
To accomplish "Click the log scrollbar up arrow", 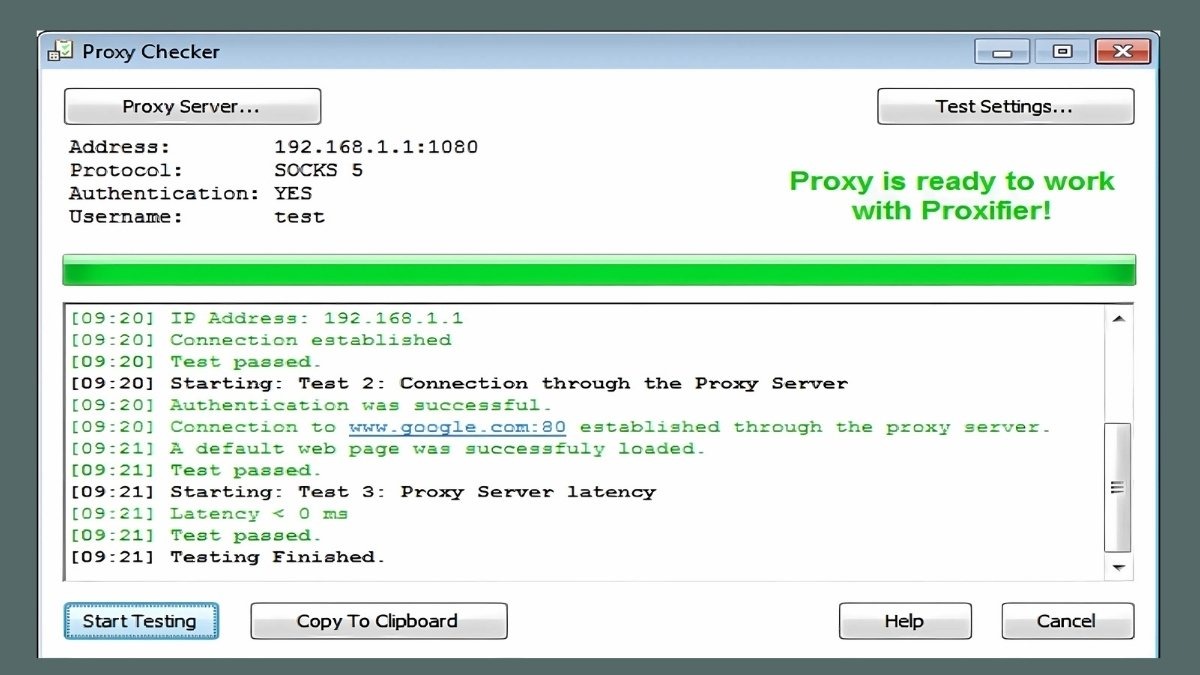I will point(1118,319).
